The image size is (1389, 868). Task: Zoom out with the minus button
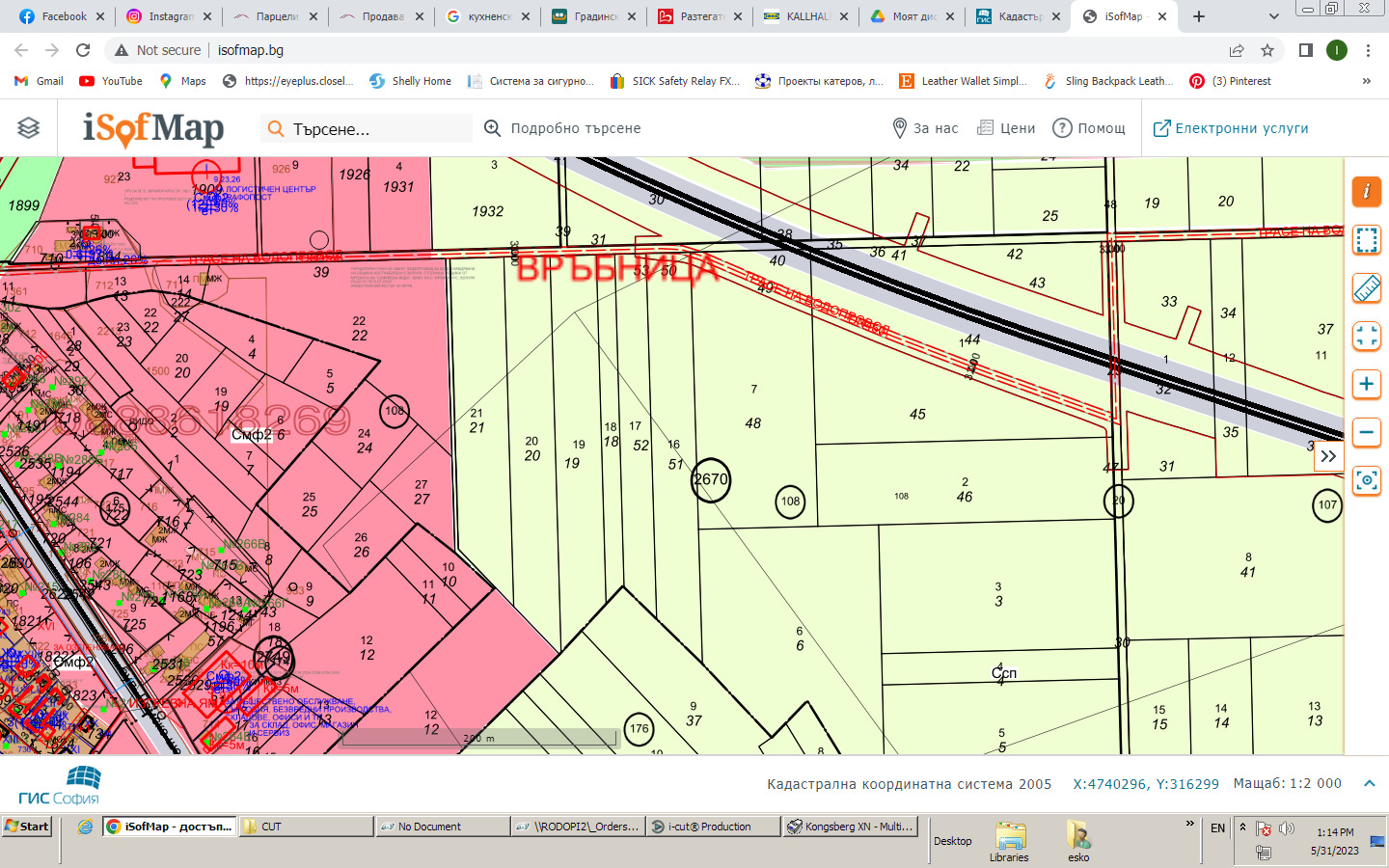pyautogui.click(x=1366, y=432)
